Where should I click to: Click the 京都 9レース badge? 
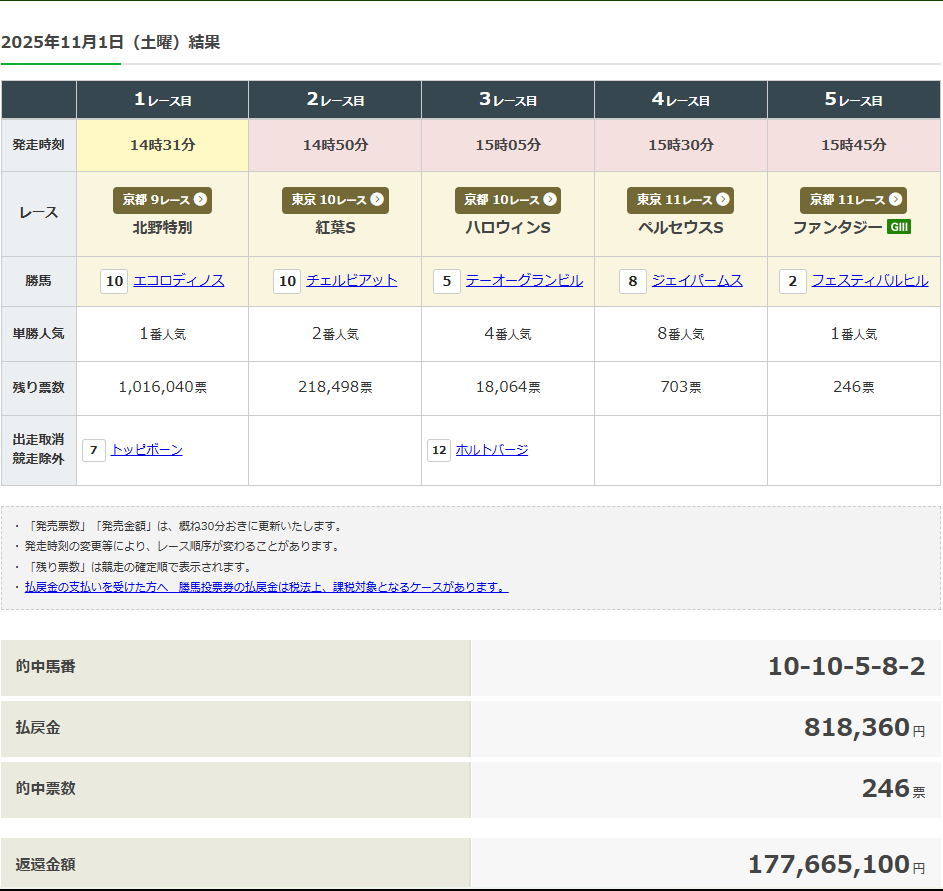161,200
